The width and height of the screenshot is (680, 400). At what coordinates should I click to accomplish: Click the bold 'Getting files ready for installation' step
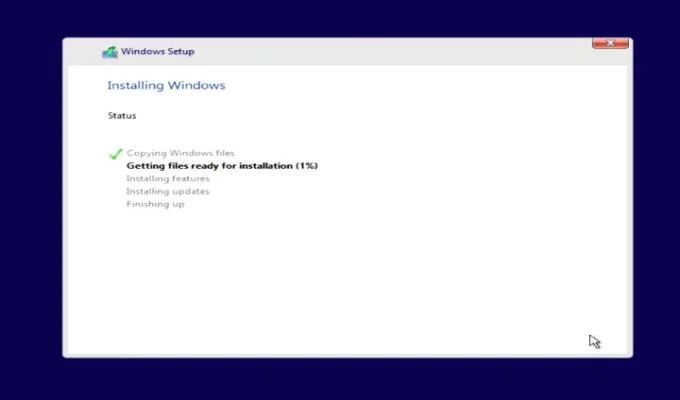pyautogui.click(x=209, y=166)
